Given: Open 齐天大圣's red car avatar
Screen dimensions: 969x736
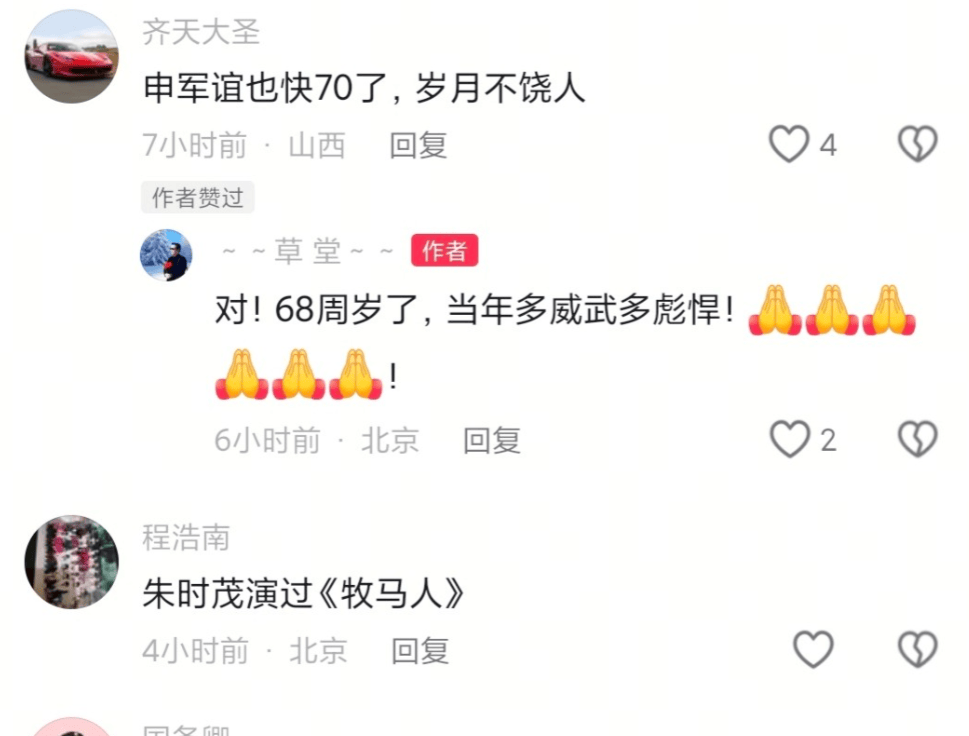Looking at the screenshot, I should (72, 56).
